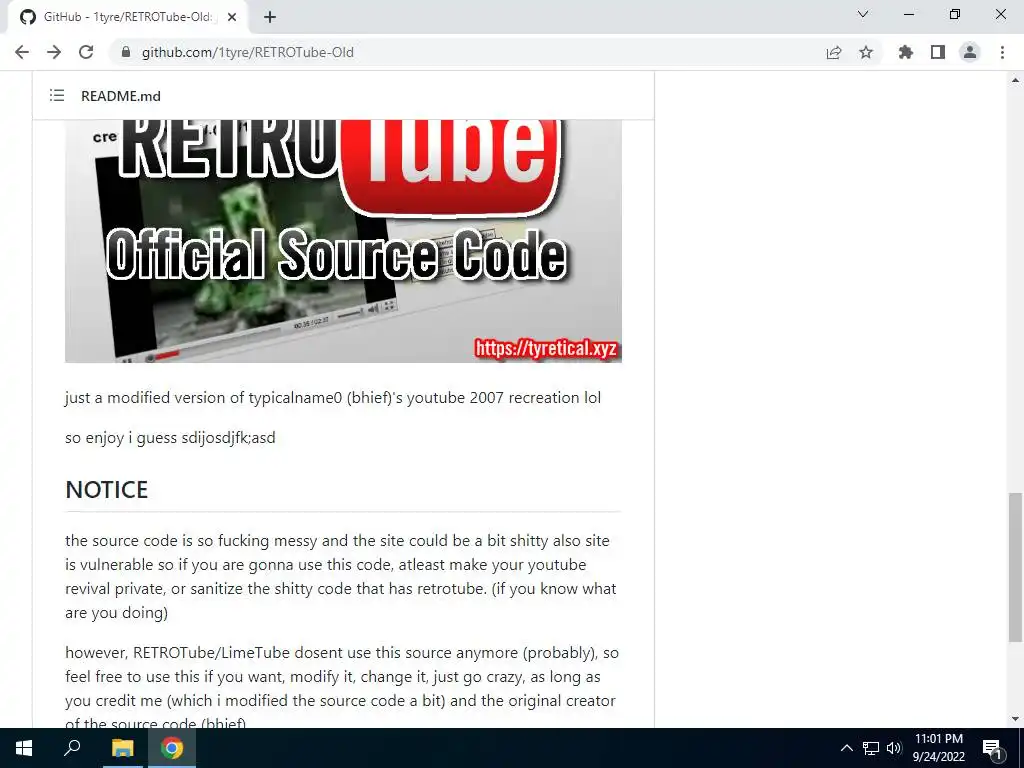Screen dimensions: 1024x768
Task: Open the Extensions puzzle icon
Action: point(906,52)
